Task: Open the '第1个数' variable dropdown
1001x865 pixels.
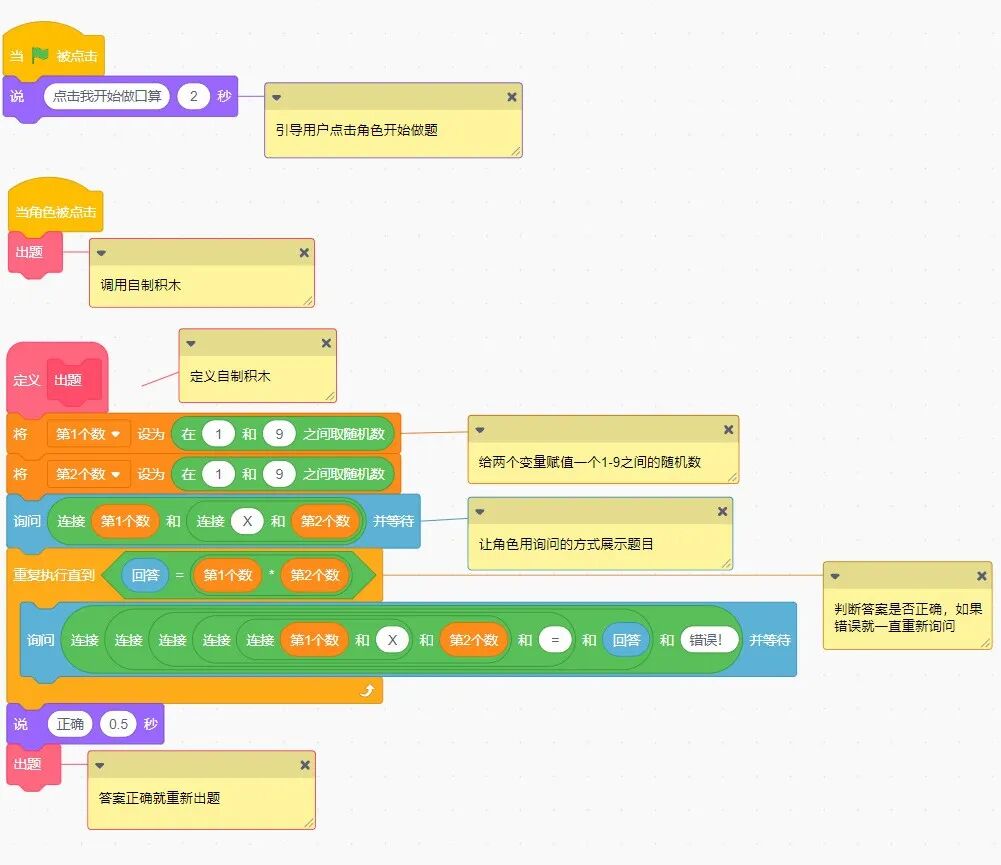Action: pyautogui.click(x=115, y=434)
